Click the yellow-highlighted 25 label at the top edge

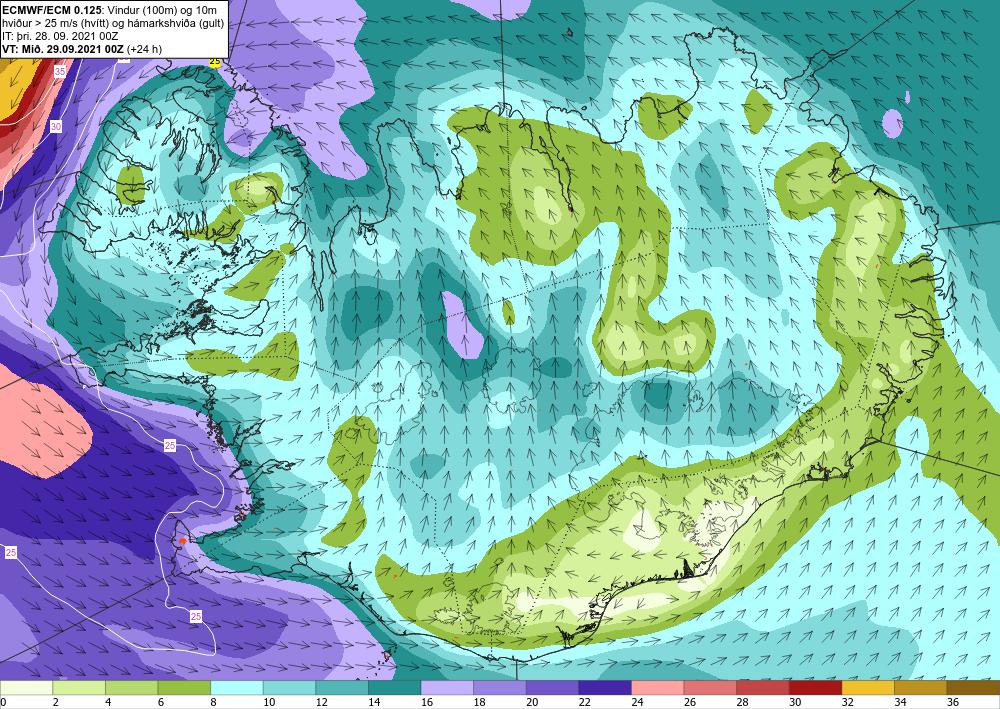pyautogui.click(x=215, y=62)
